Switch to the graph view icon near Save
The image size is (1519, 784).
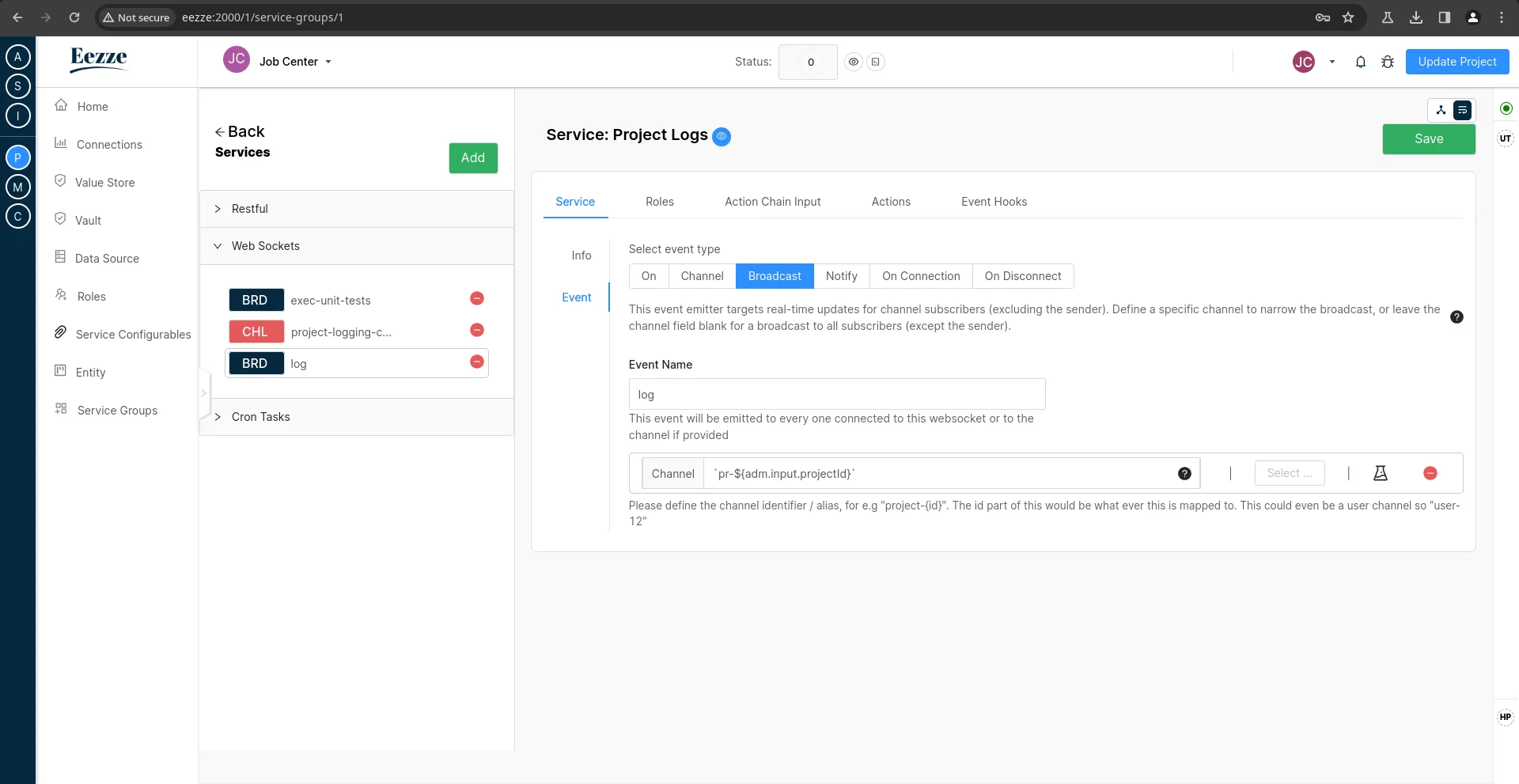pyautogui.click(x=1441, y=110)
